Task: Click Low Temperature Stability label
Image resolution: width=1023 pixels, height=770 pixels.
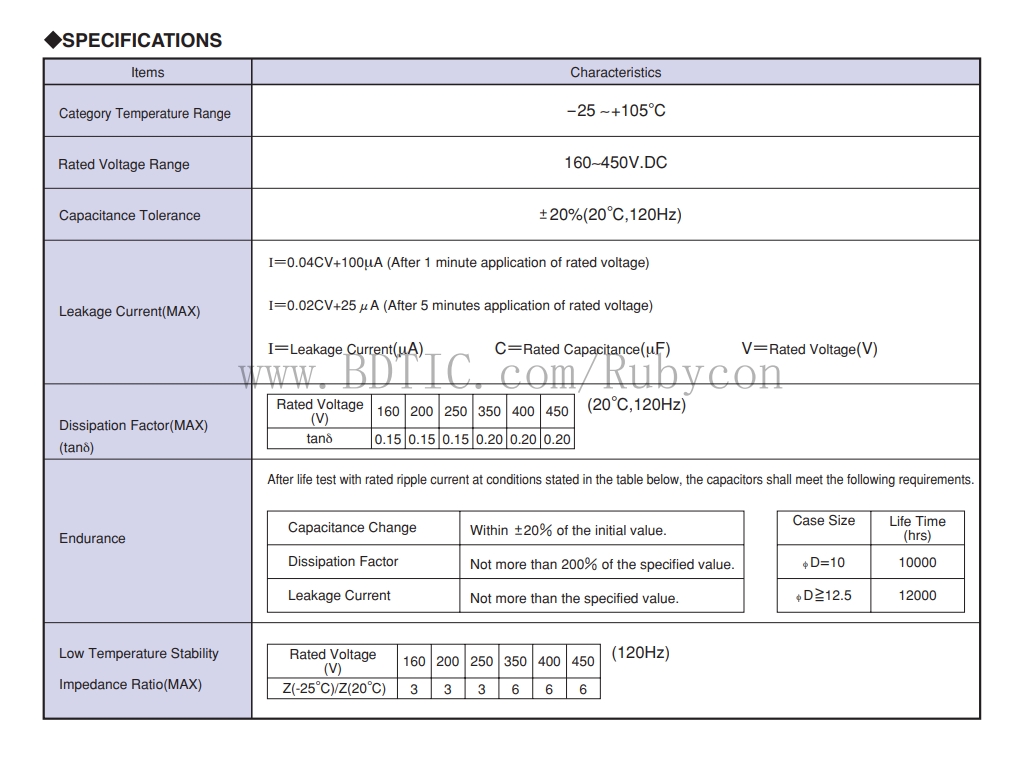Action: [139, 654]
